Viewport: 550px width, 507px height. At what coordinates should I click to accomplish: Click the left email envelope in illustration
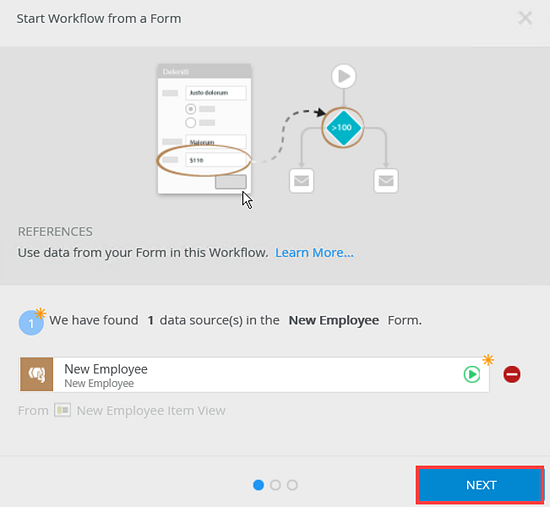pyautogui.click(x=302, y=181)
